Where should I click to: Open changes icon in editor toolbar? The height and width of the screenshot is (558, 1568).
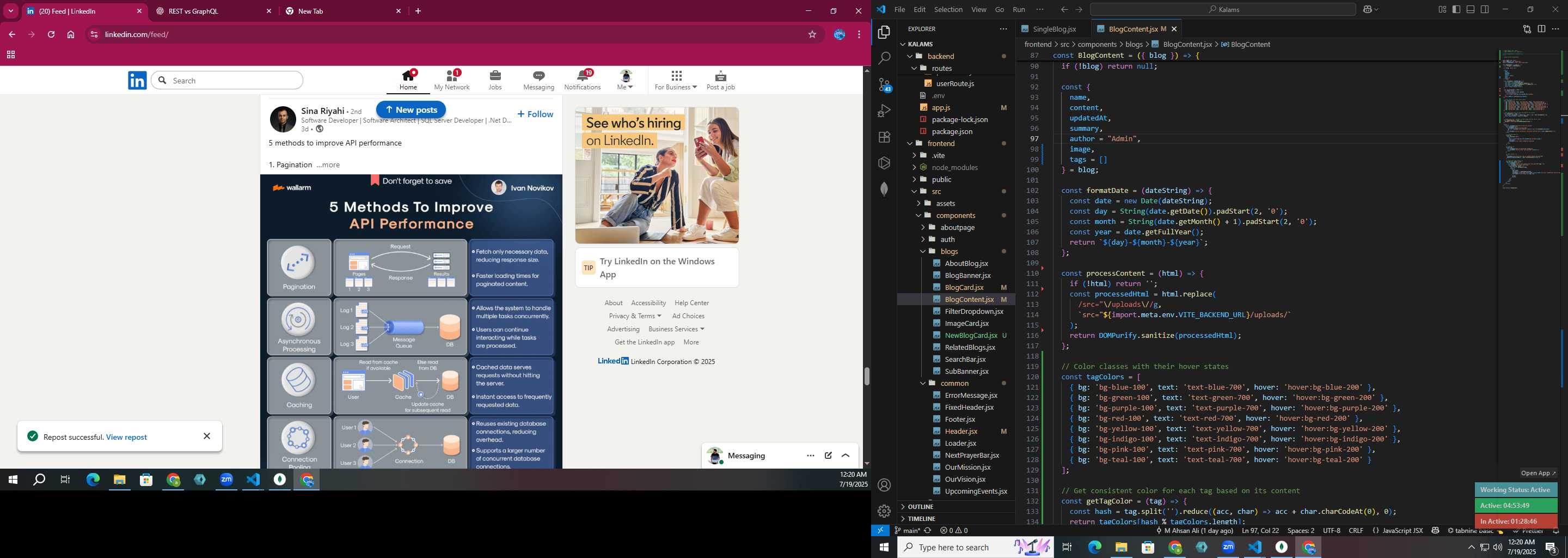(x=1527, y=29)
